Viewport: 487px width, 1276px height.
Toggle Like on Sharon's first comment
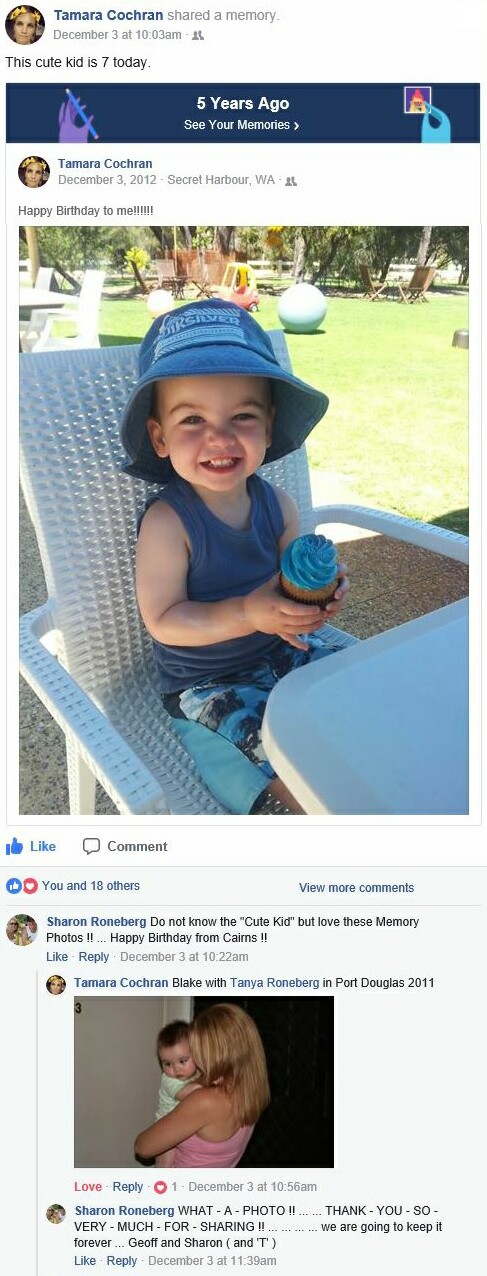click(x=57, y=957)
